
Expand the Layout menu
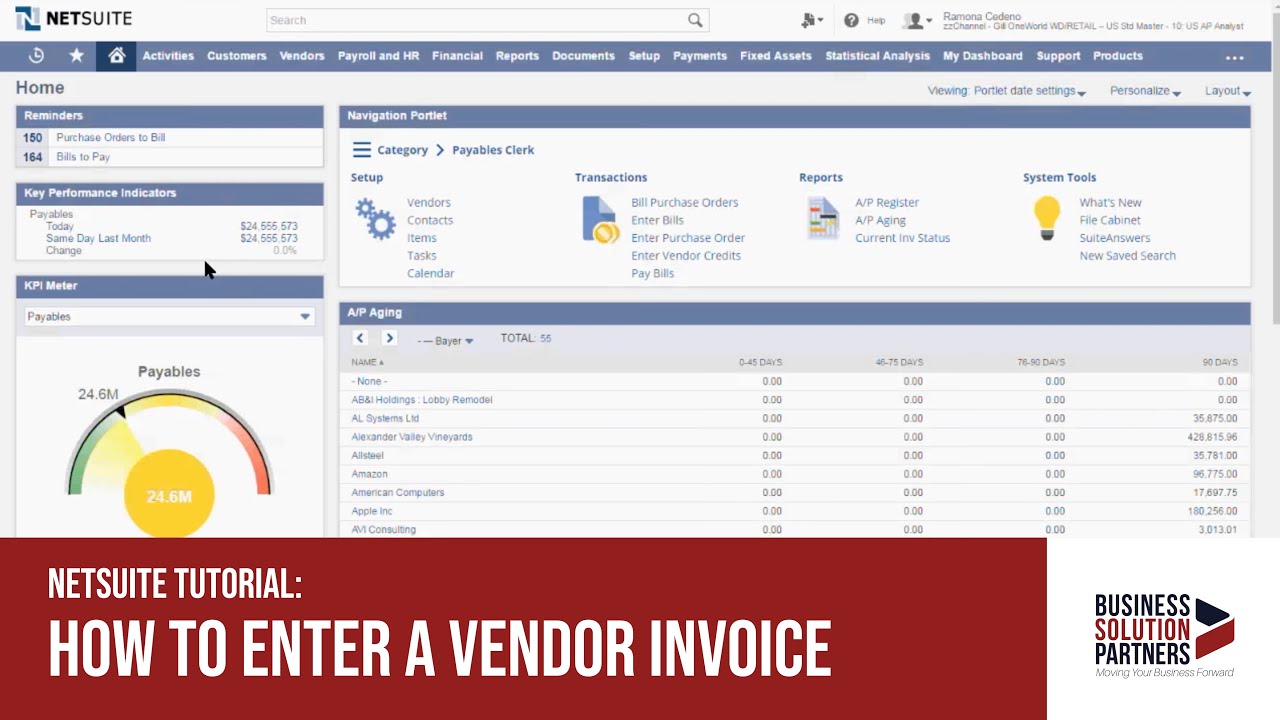1228,91
